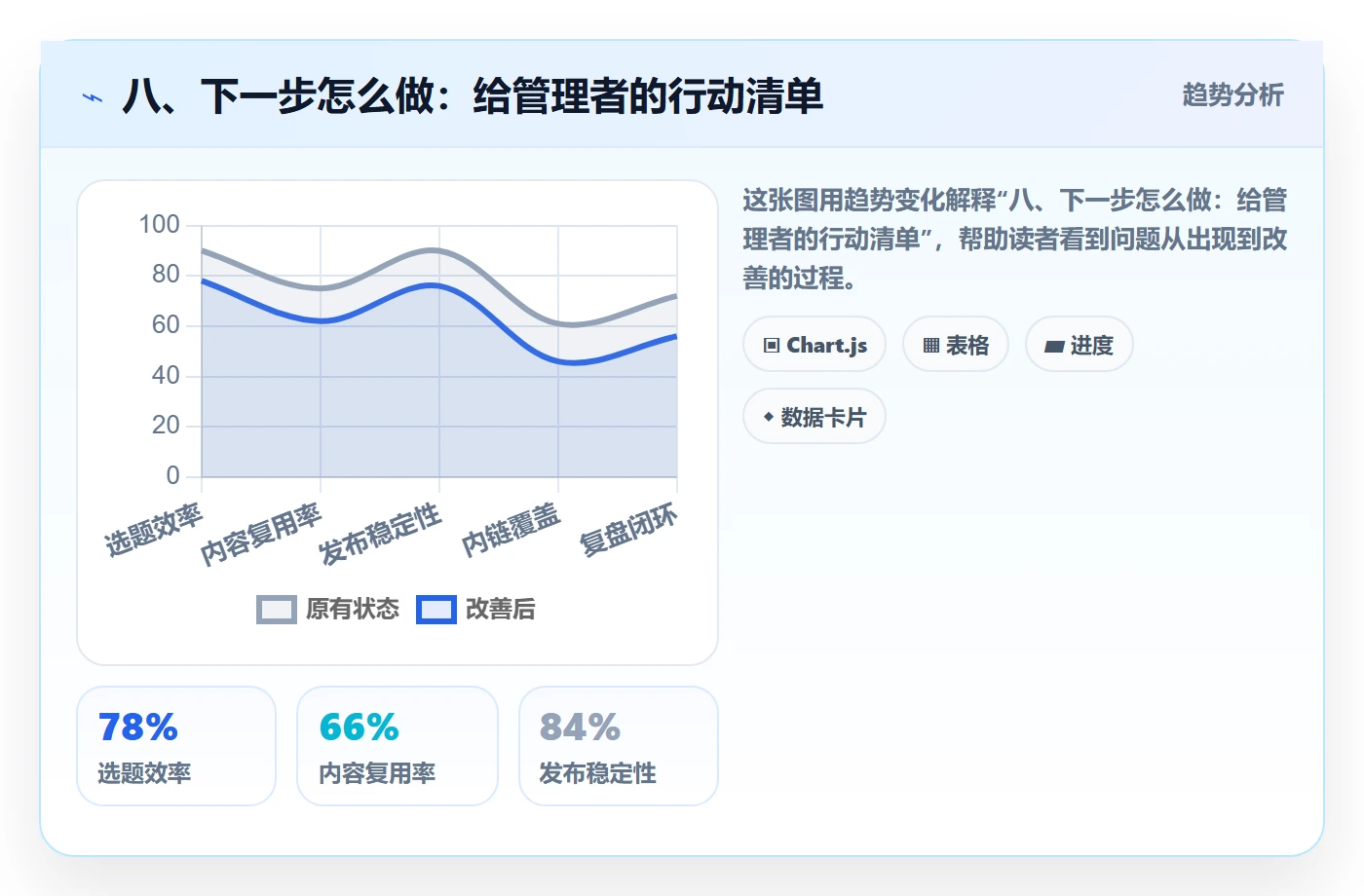Click the 发布稳定性 axis label on chart
Viewport: 1364px width, 896px height.
[380, 534]
